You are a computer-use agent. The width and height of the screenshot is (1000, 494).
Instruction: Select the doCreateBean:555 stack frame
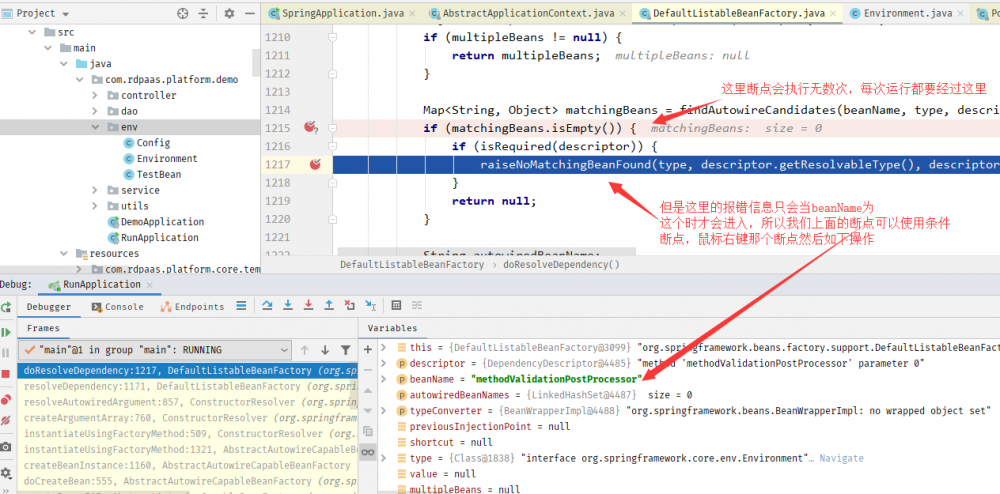point(188,481)
